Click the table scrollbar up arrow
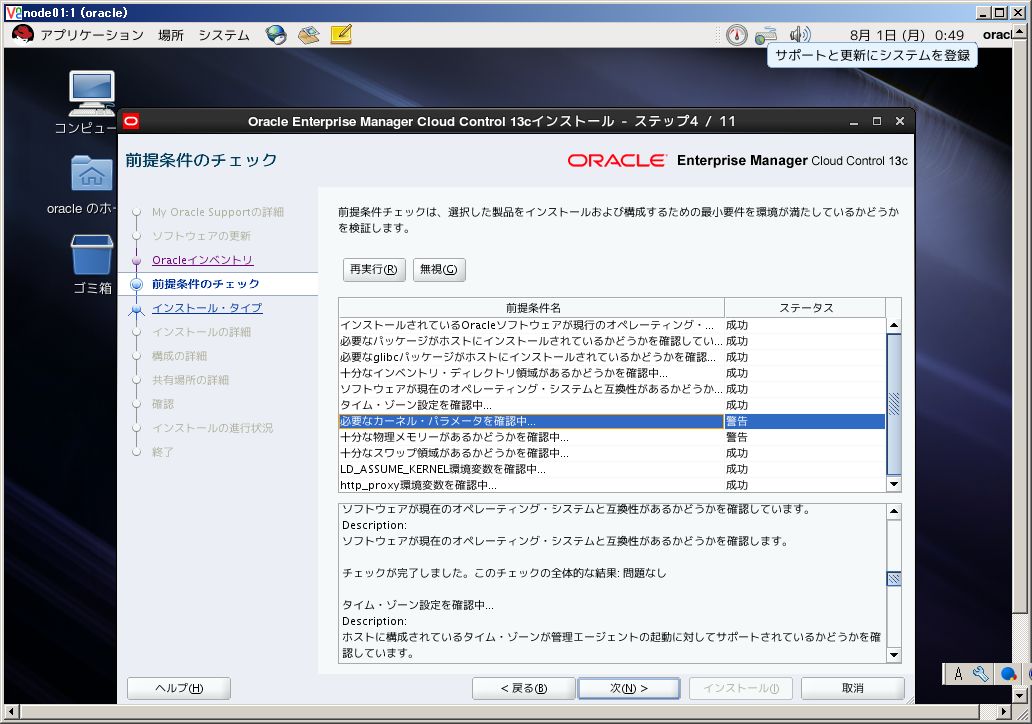Viewport: 1032px width, 724px height. coord(894,325)
